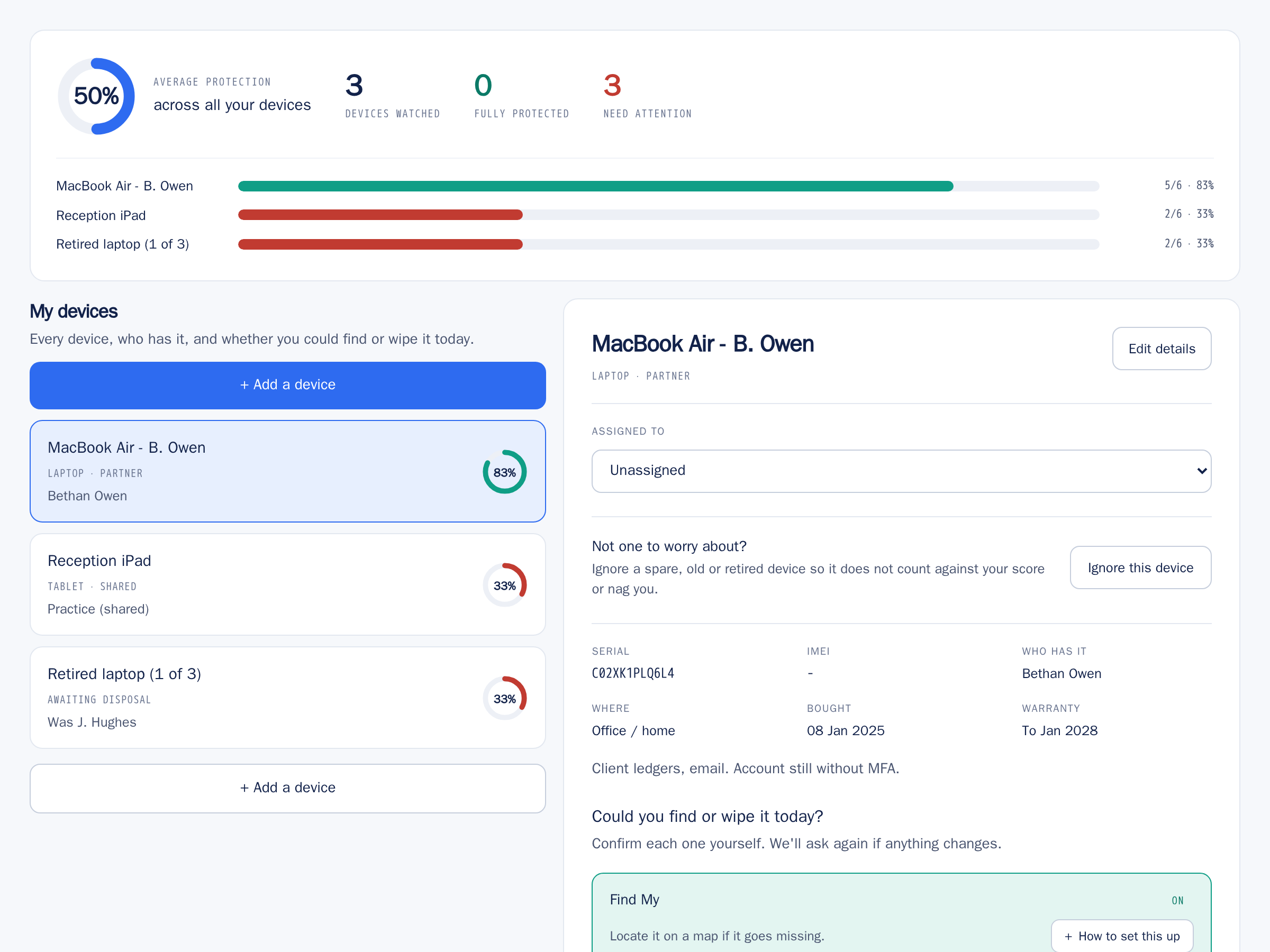
Task: Click 'Practice (shared)' on Reception iPad card
Action: [x=98, y=609]
